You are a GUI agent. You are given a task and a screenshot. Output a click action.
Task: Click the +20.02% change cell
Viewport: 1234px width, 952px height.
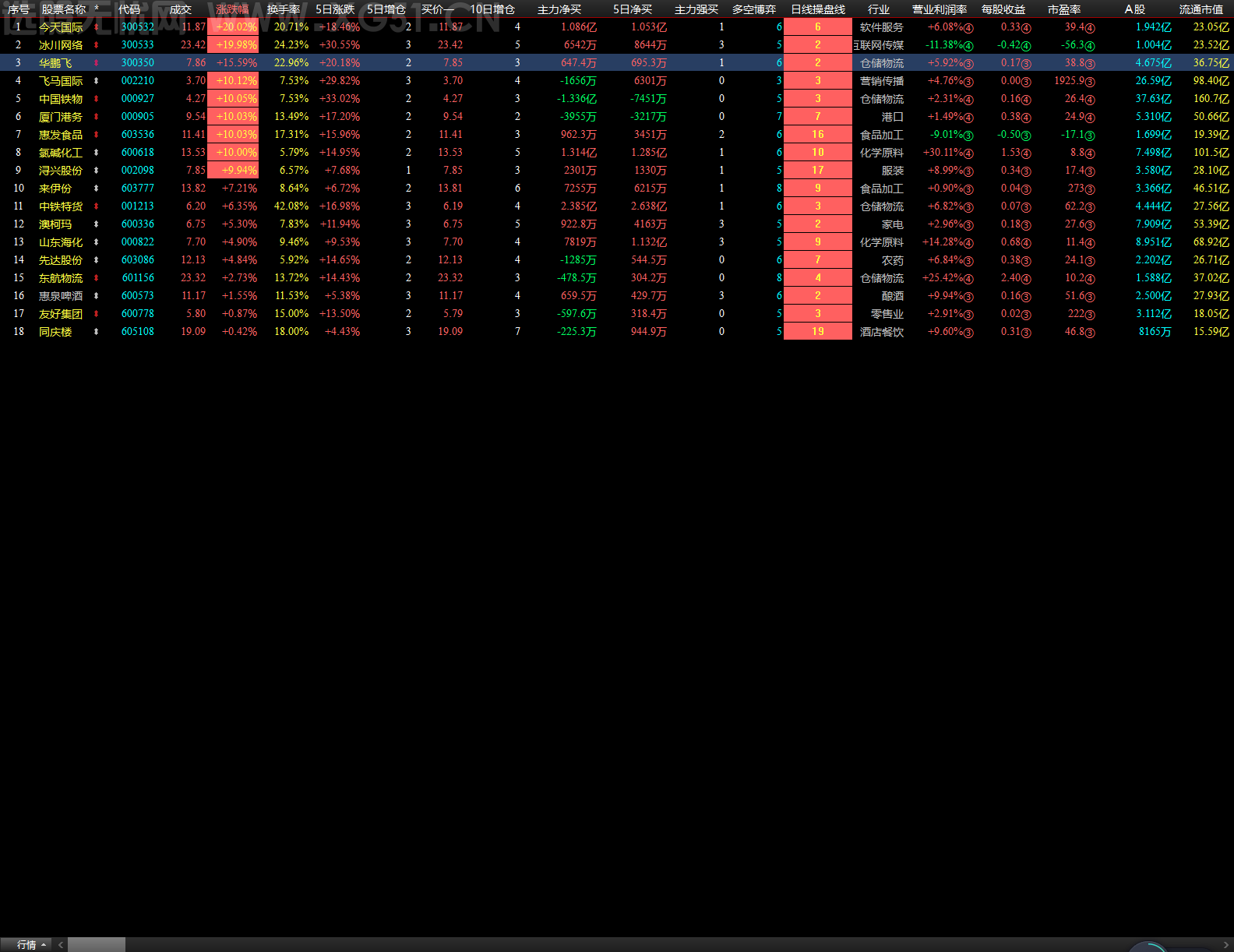[x=233, y=27]
